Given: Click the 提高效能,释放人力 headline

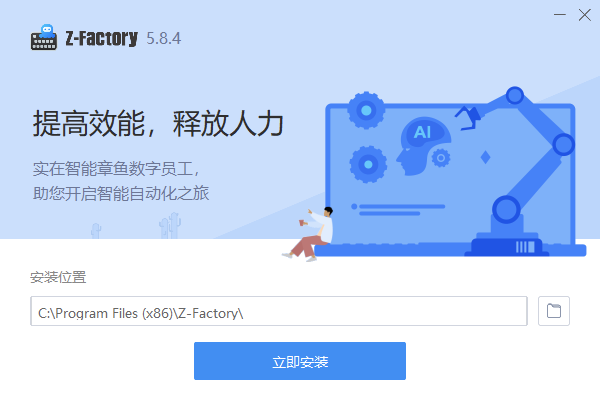Looking at the screenshot, I should coord(158,123).
